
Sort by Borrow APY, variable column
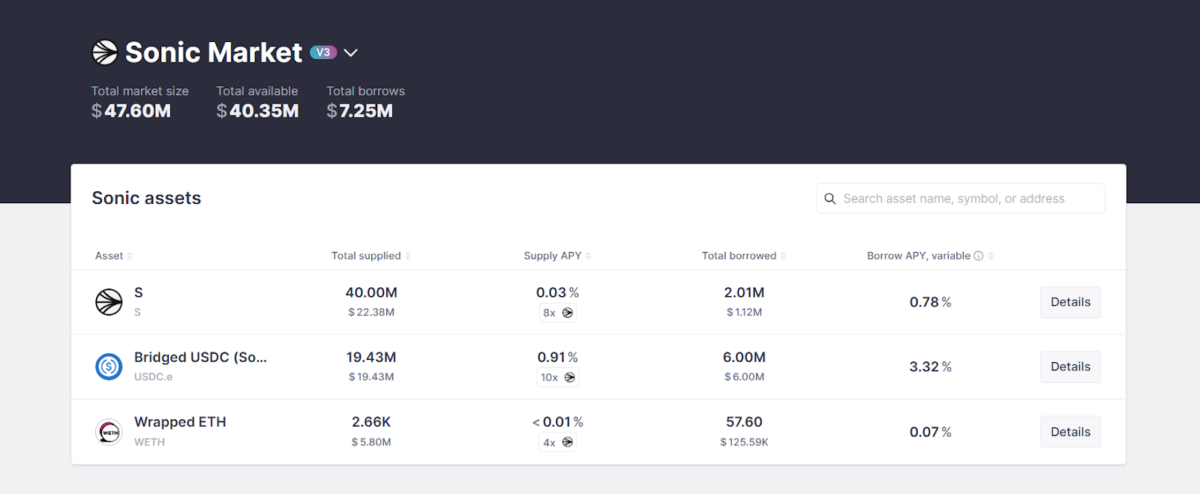930,256
